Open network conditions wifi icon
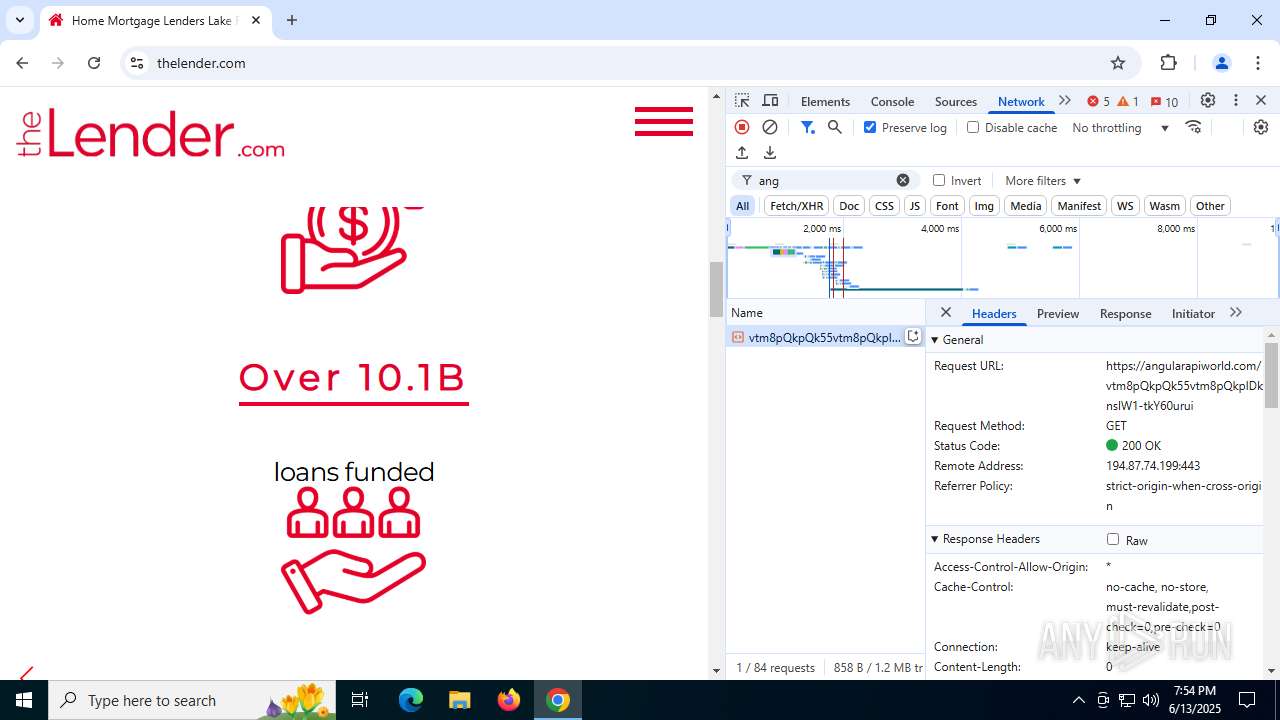The height and width of the screenshot is (720, 1280). click(1193, 127)
